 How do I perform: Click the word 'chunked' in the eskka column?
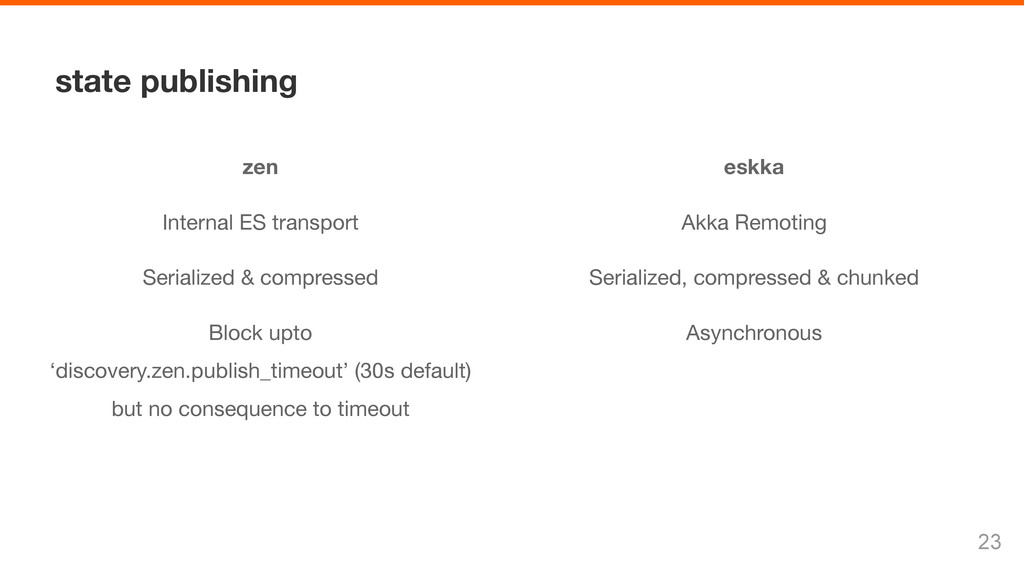point(878,278)
